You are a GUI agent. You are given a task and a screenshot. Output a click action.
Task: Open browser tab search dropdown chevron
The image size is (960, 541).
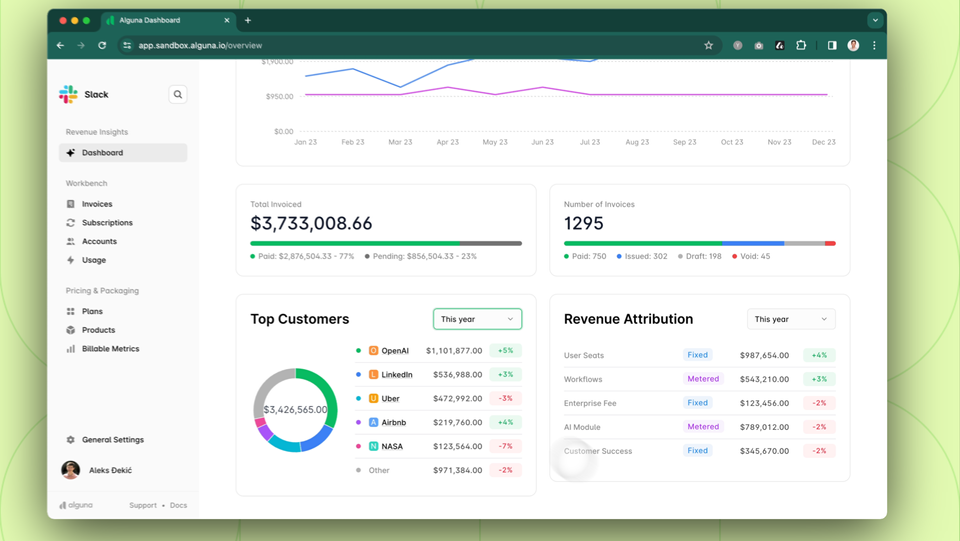point(875,20)
